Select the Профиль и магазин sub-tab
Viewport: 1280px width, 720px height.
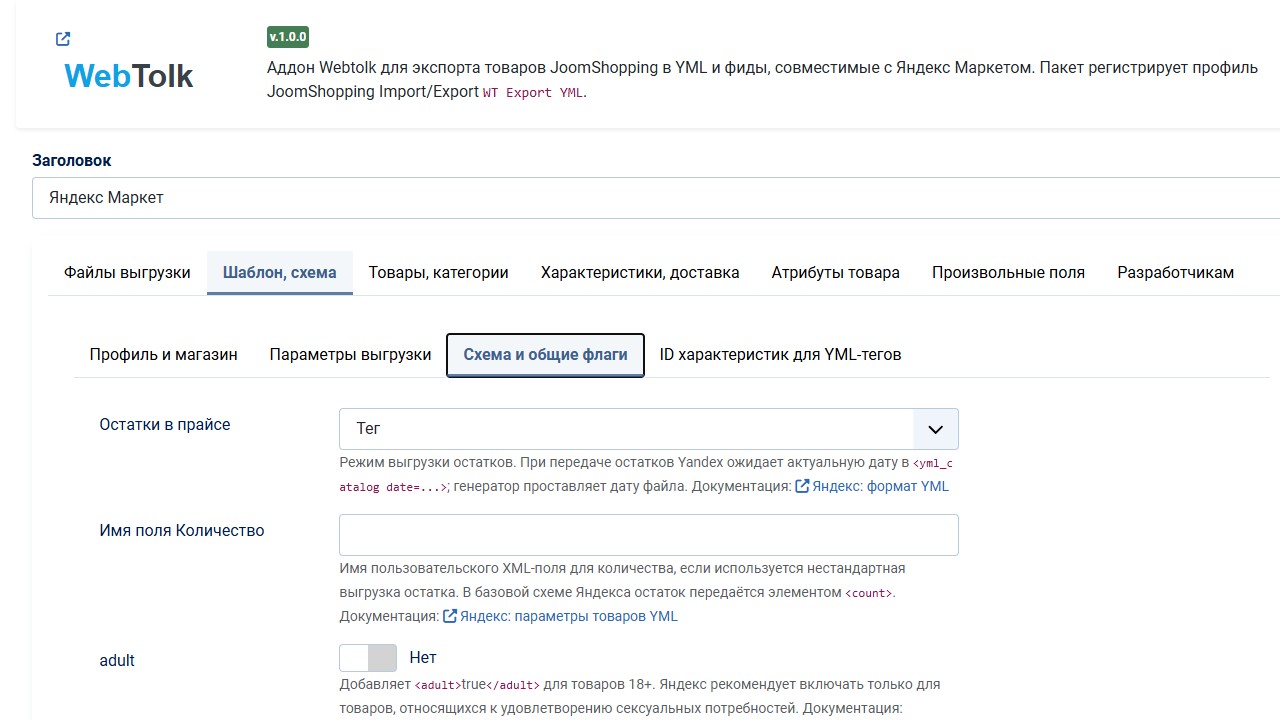point(164,354)
